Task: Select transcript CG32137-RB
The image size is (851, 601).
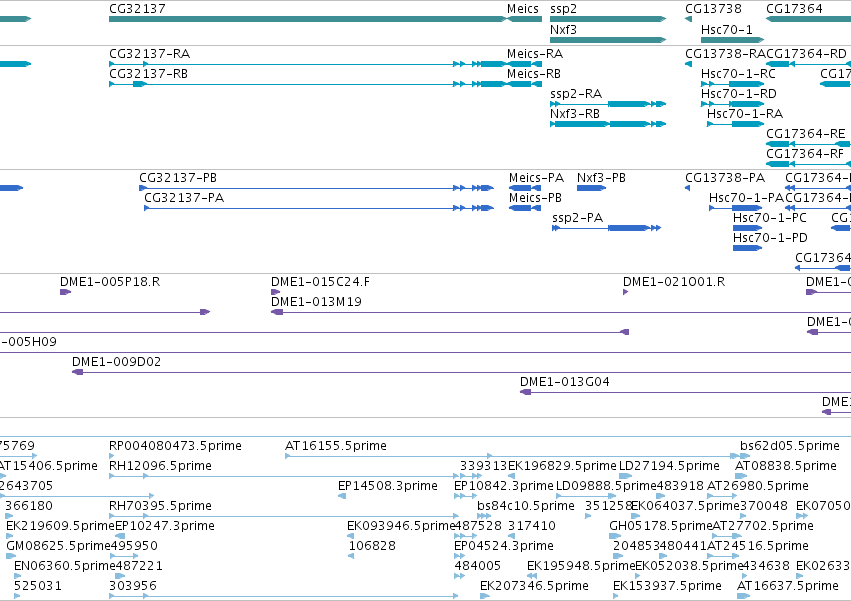Action: [148, 73]
